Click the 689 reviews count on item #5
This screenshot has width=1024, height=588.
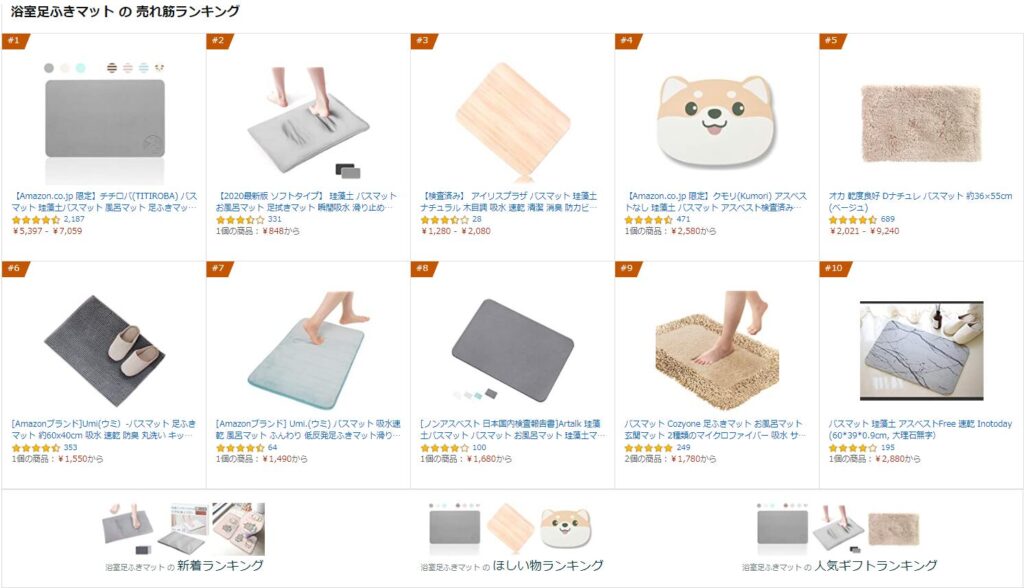click(x=888, y=220)
